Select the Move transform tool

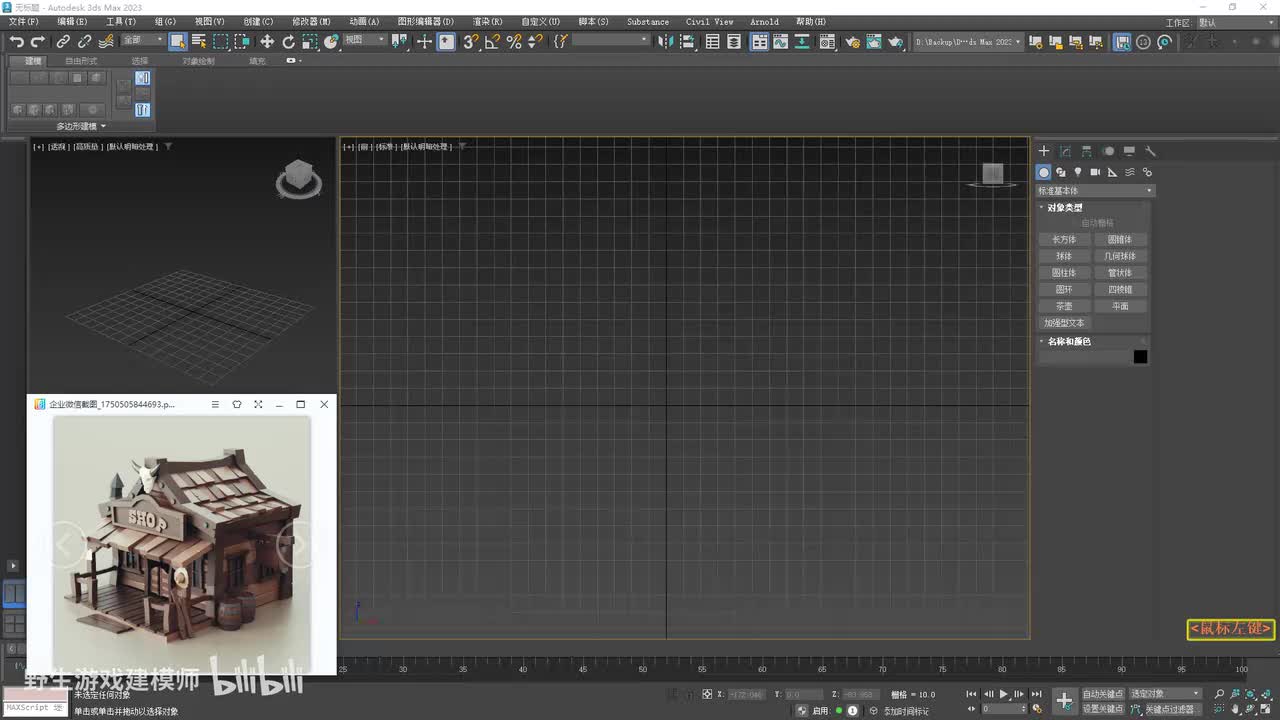(x=267, y=41)
